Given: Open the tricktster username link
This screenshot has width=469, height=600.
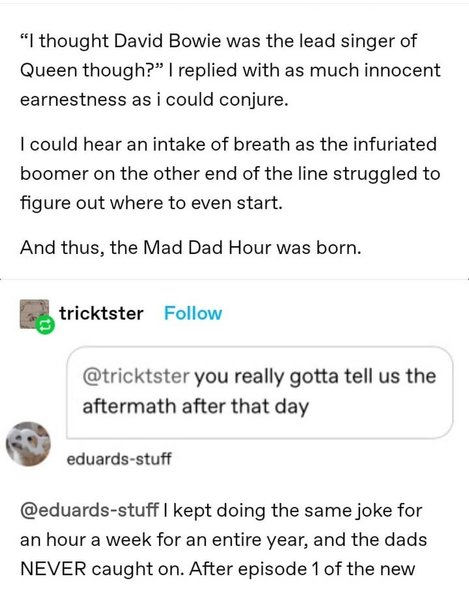Looking at the screenshot, I should coord(101,313).
